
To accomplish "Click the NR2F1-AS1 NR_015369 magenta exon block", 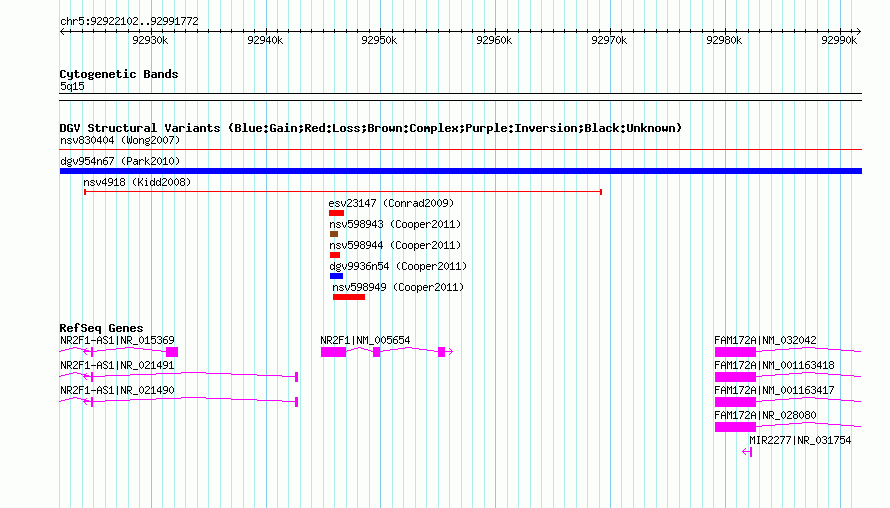I will (172, 352).
